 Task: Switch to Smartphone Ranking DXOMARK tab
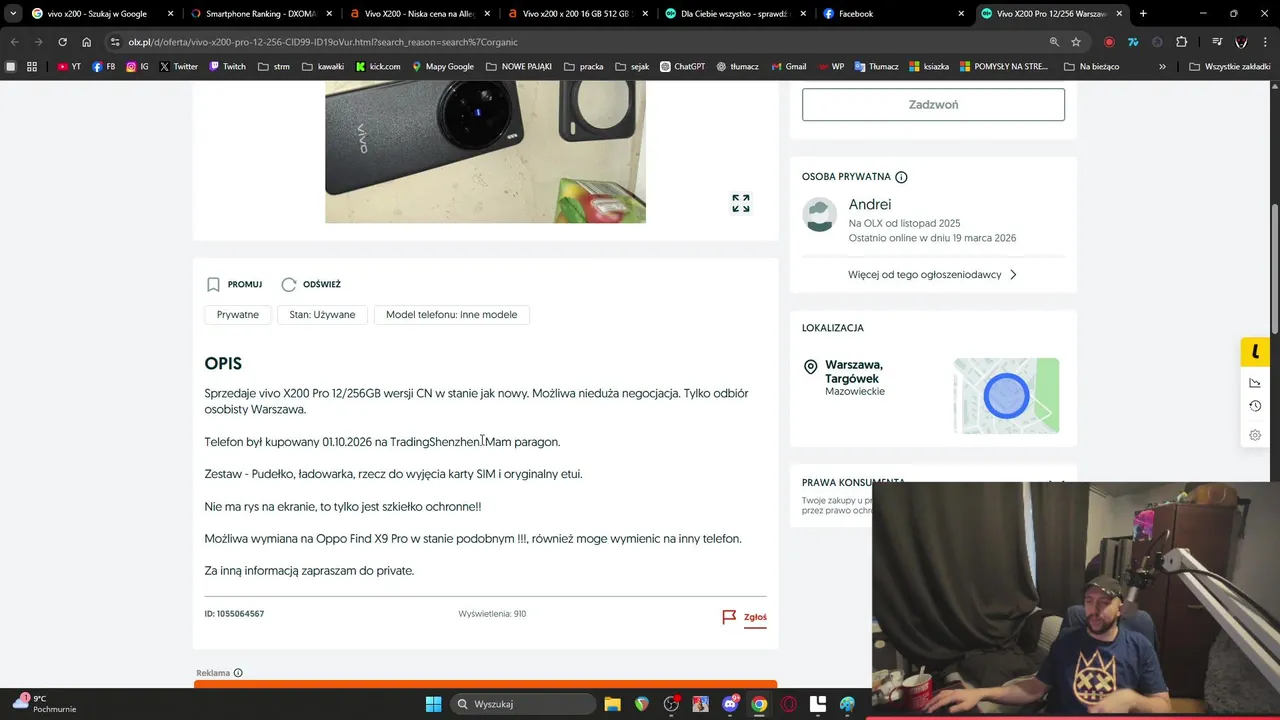point(262,14)
